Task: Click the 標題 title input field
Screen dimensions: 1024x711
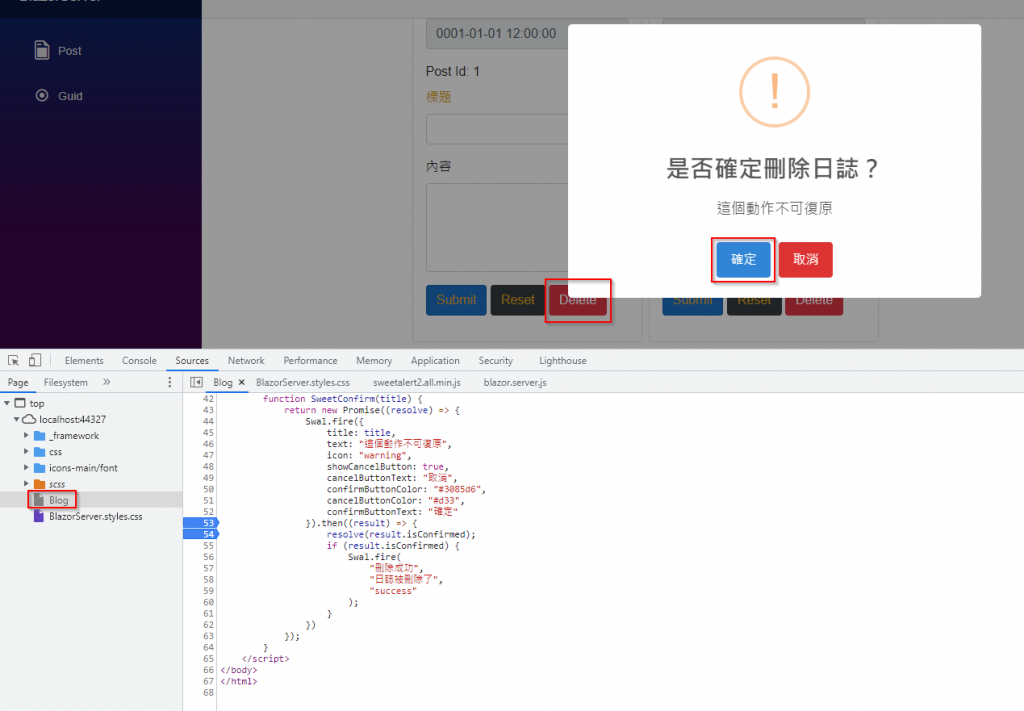Action: pos(497,129)
